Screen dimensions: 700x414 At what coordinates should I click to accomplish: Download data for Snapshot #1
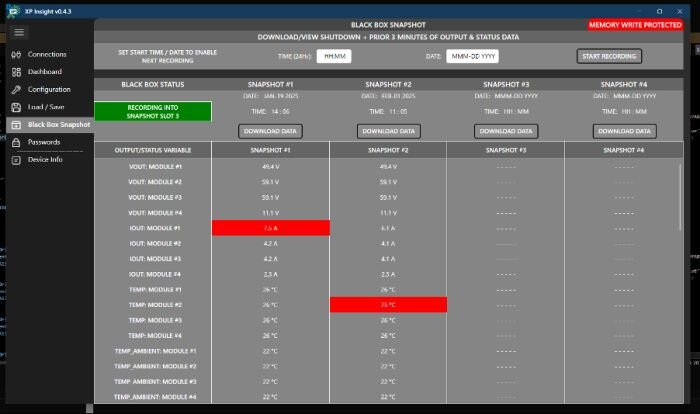(270, 131)
